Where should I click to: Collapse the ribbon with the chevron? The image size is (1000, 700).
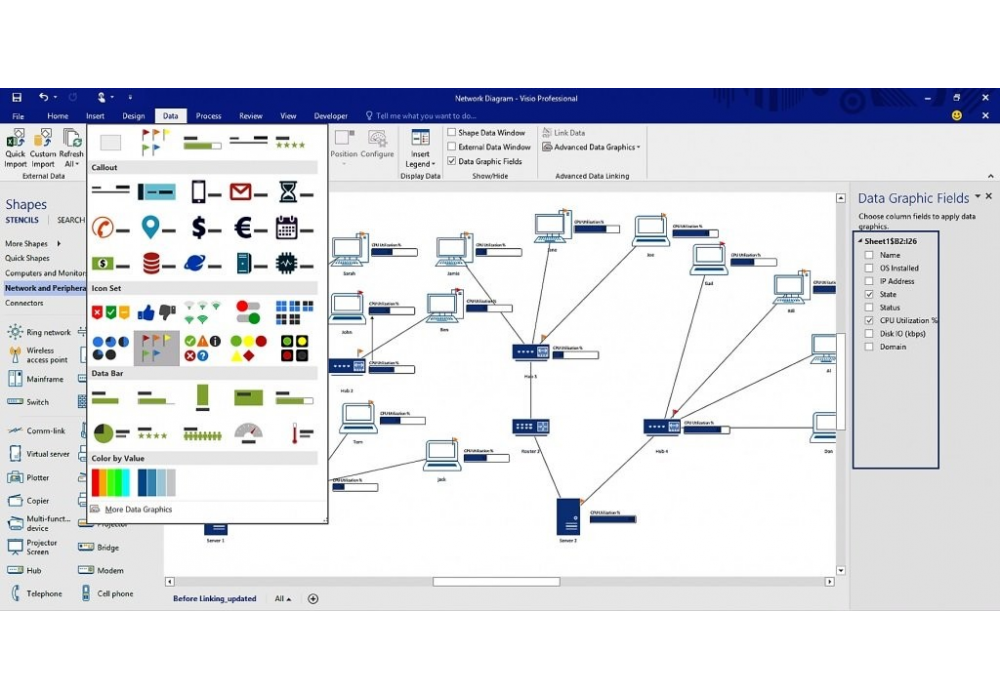click(990, 175)
